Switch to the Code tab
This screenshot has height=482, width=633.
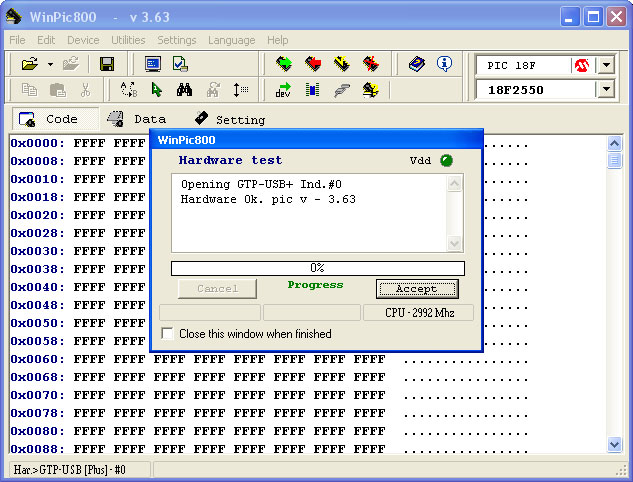pyautogui.click(x=55, y=119)
